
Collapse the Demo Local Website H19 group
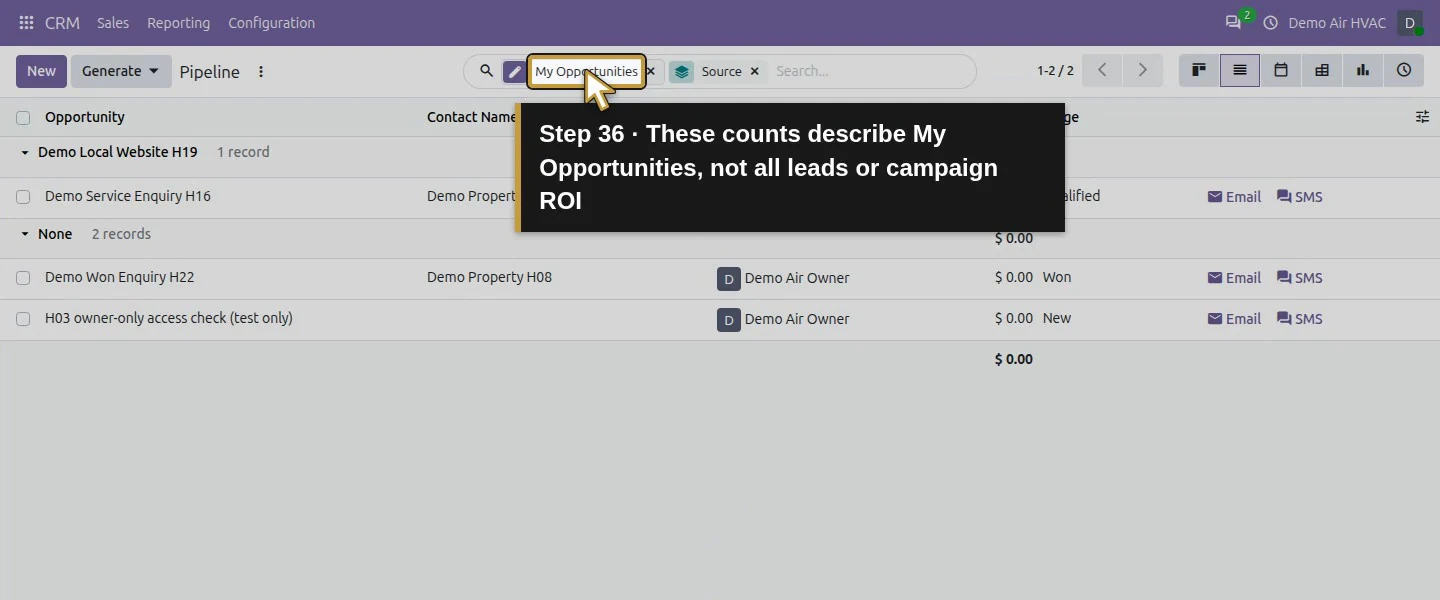click(x=25, y=153)
